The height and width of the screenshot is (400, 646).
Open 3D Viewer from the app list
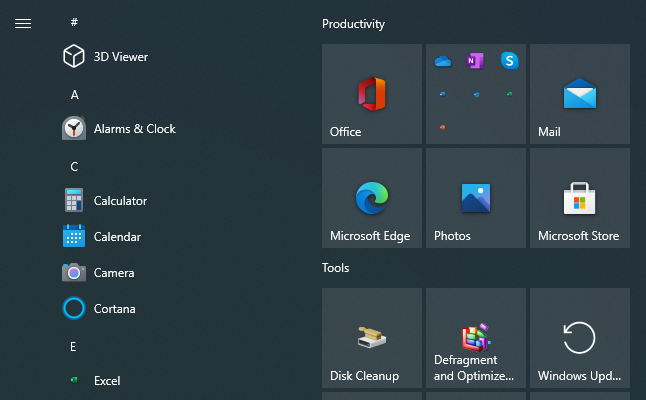[x=105, y=56]
